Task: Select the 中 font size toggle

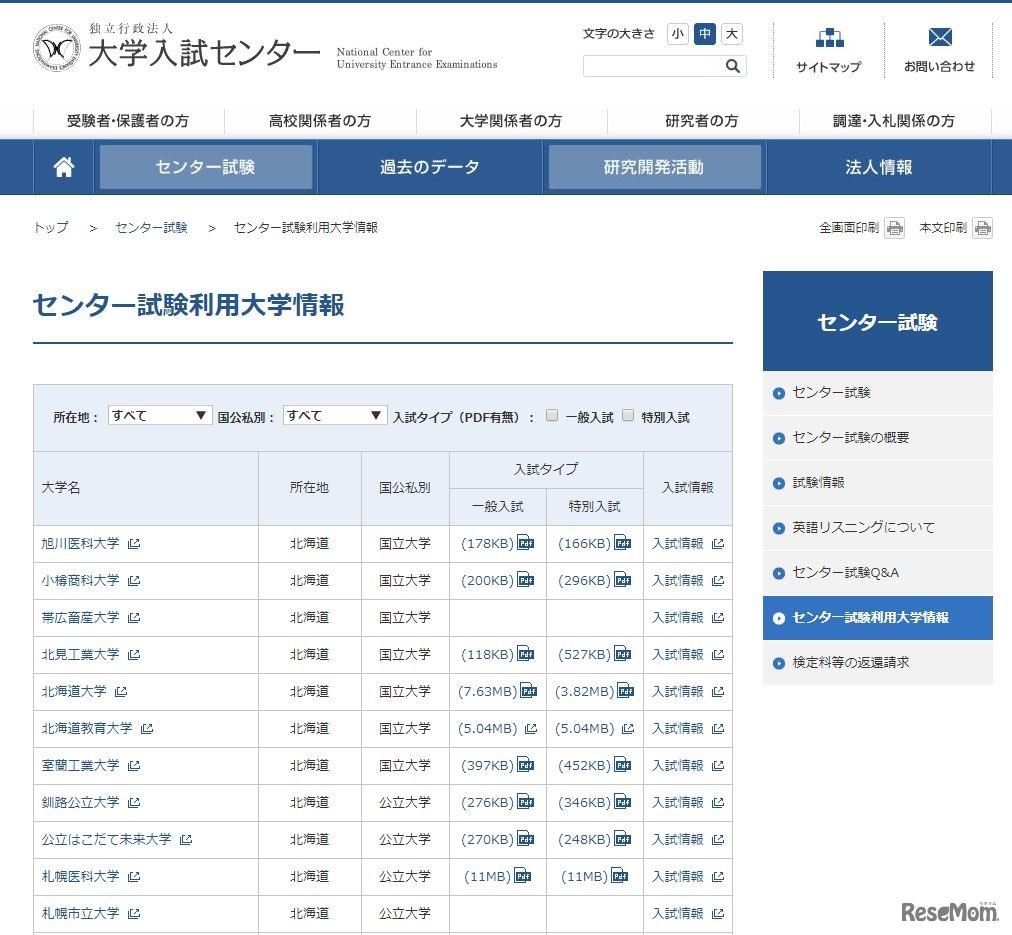Action: tap(704, 33)
